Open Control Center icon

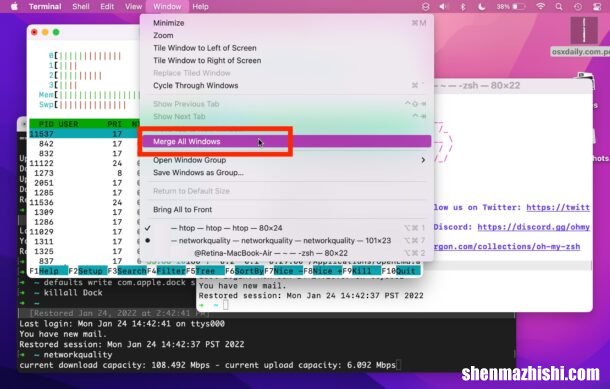point(597,7)
